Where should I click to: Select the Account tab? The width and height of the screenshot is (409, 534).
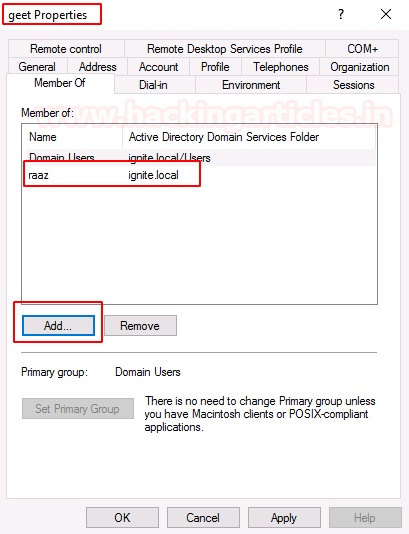(x=158, y=67)
